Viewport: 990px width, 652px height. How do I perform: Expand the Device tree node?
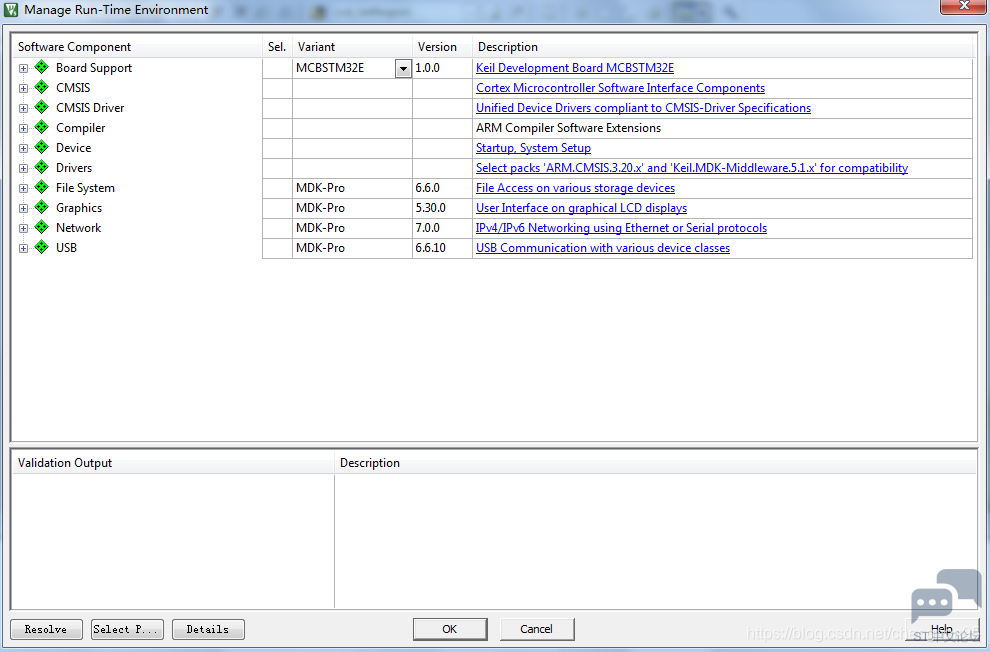coord(23,148)
